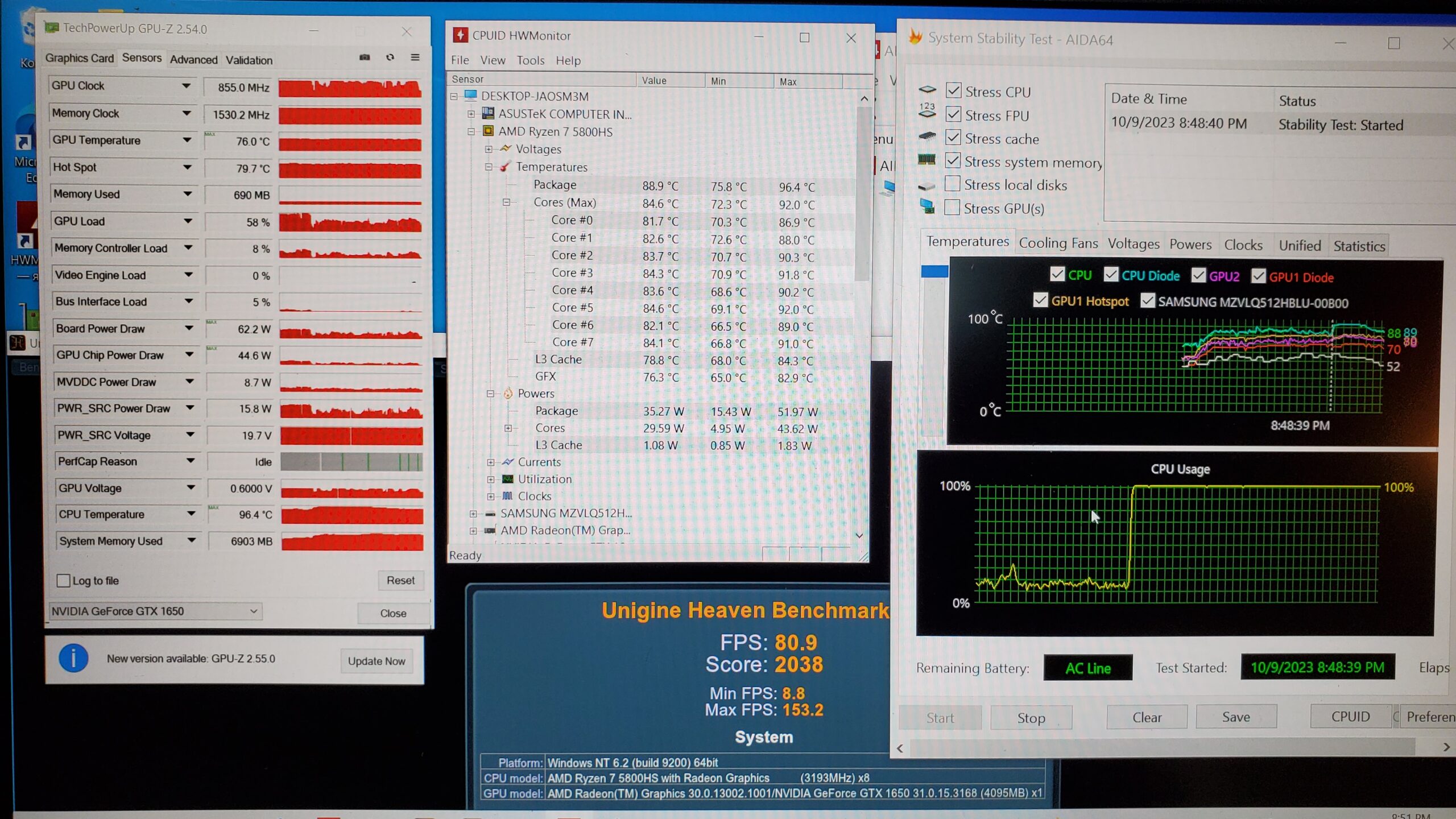Click the HWMonitor vertical scrollbar down arrow
The image size is (1456, 819).
(x=859, y=536)
